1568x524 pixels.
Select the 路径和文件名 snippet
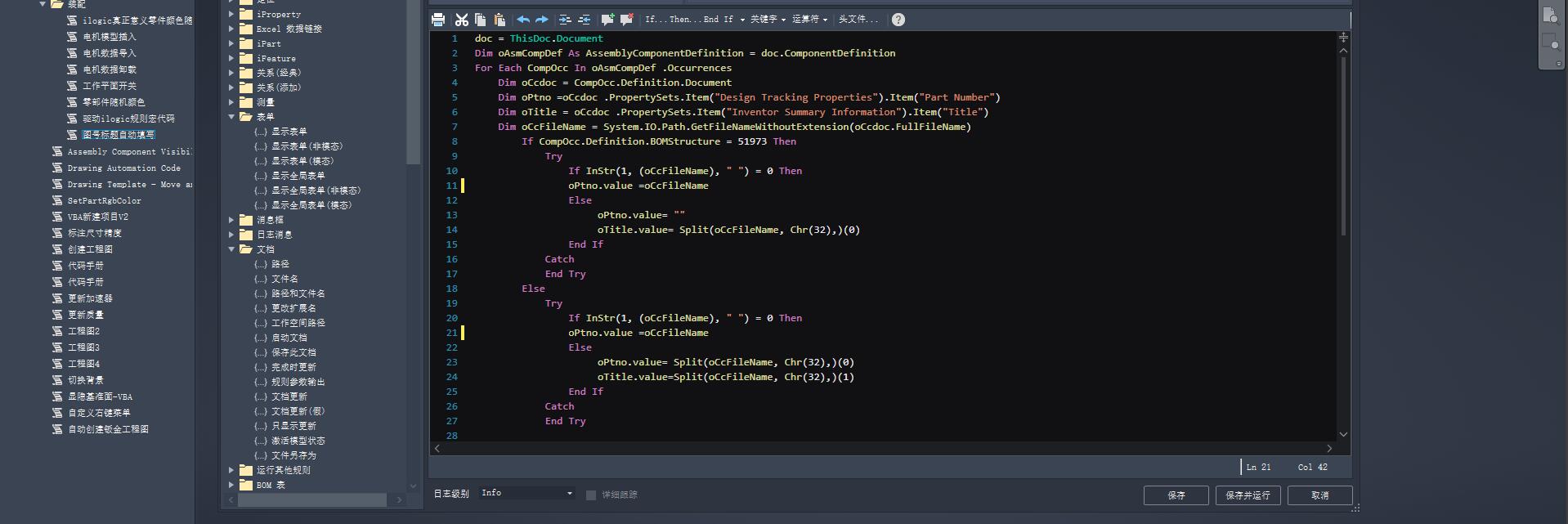pyautogui.click(x=298, y=293)
